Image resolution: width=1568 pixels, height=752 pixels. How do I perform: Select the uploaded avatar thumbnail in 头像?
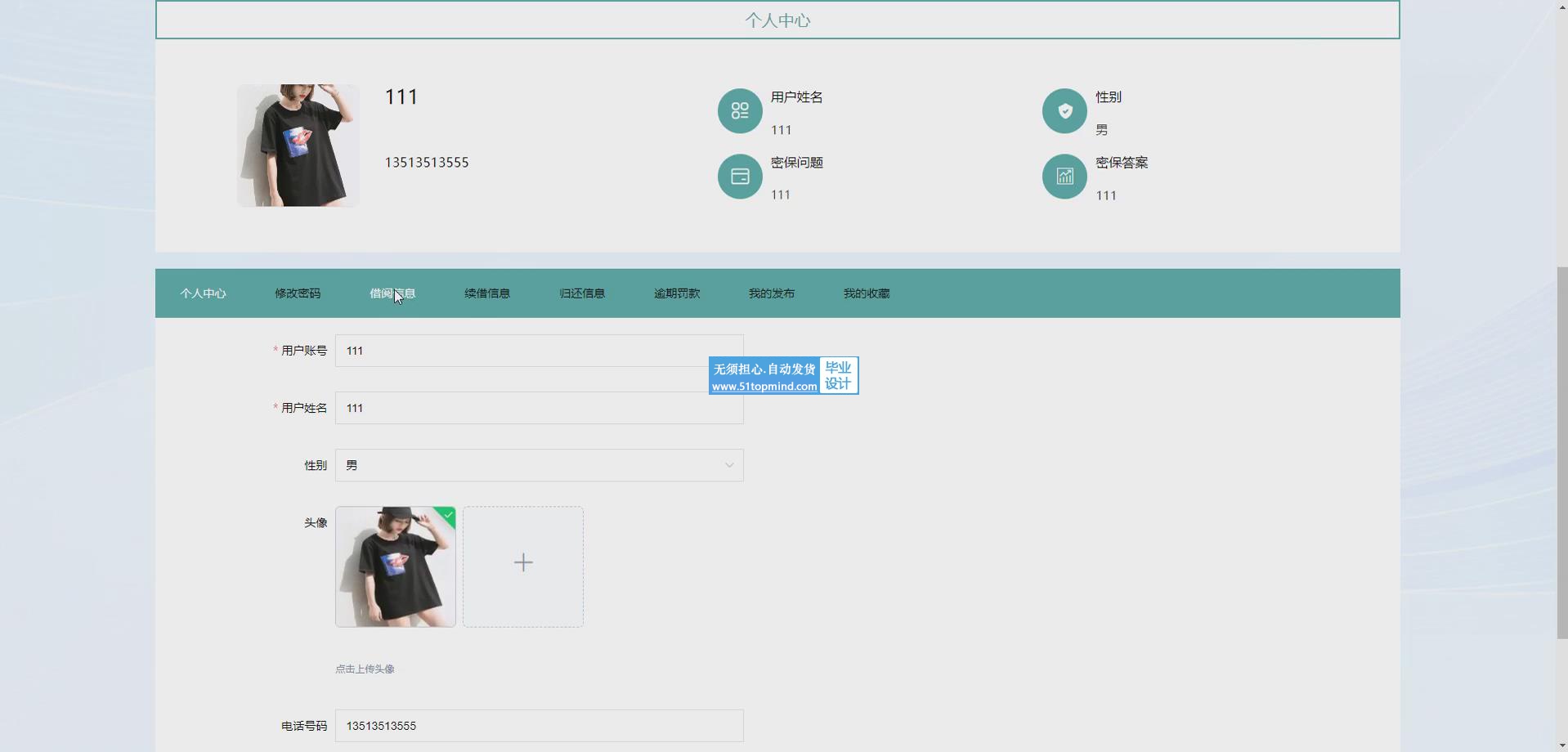pyautogui.click(x=396, y=566)
